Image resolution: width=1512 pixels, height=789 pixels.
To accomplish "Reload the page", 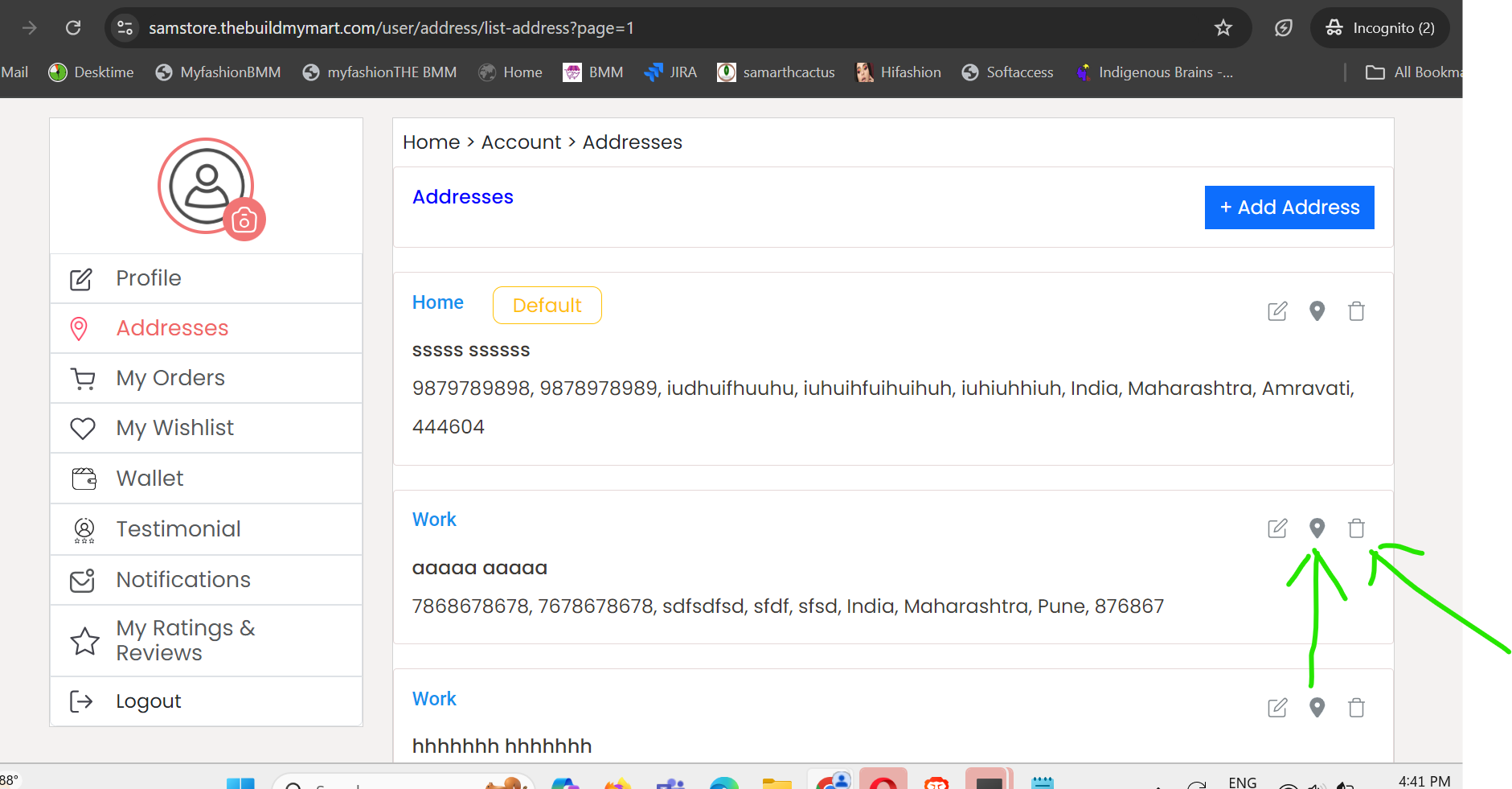I will coord(73,28).
